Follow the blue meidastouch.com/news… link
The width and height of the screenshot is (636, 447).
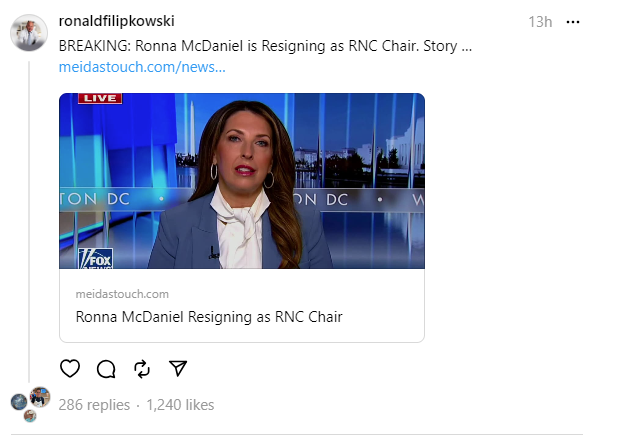142,66
